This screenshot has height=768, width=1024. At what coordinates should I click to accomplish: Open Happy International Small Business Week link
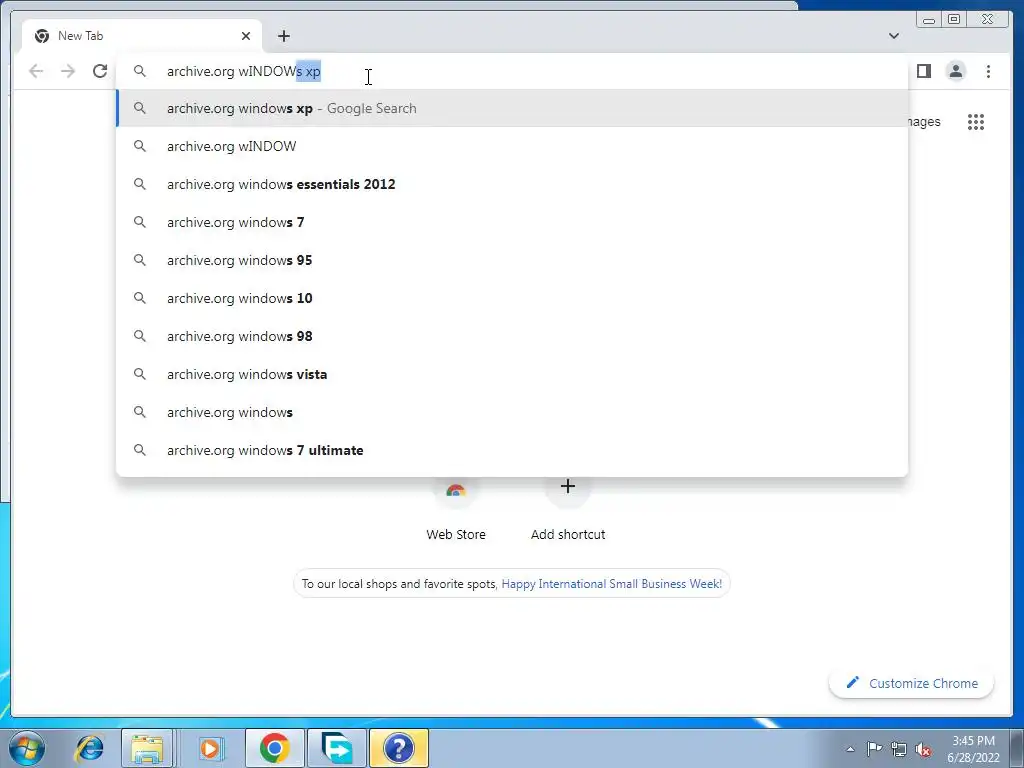coord(611,584)
